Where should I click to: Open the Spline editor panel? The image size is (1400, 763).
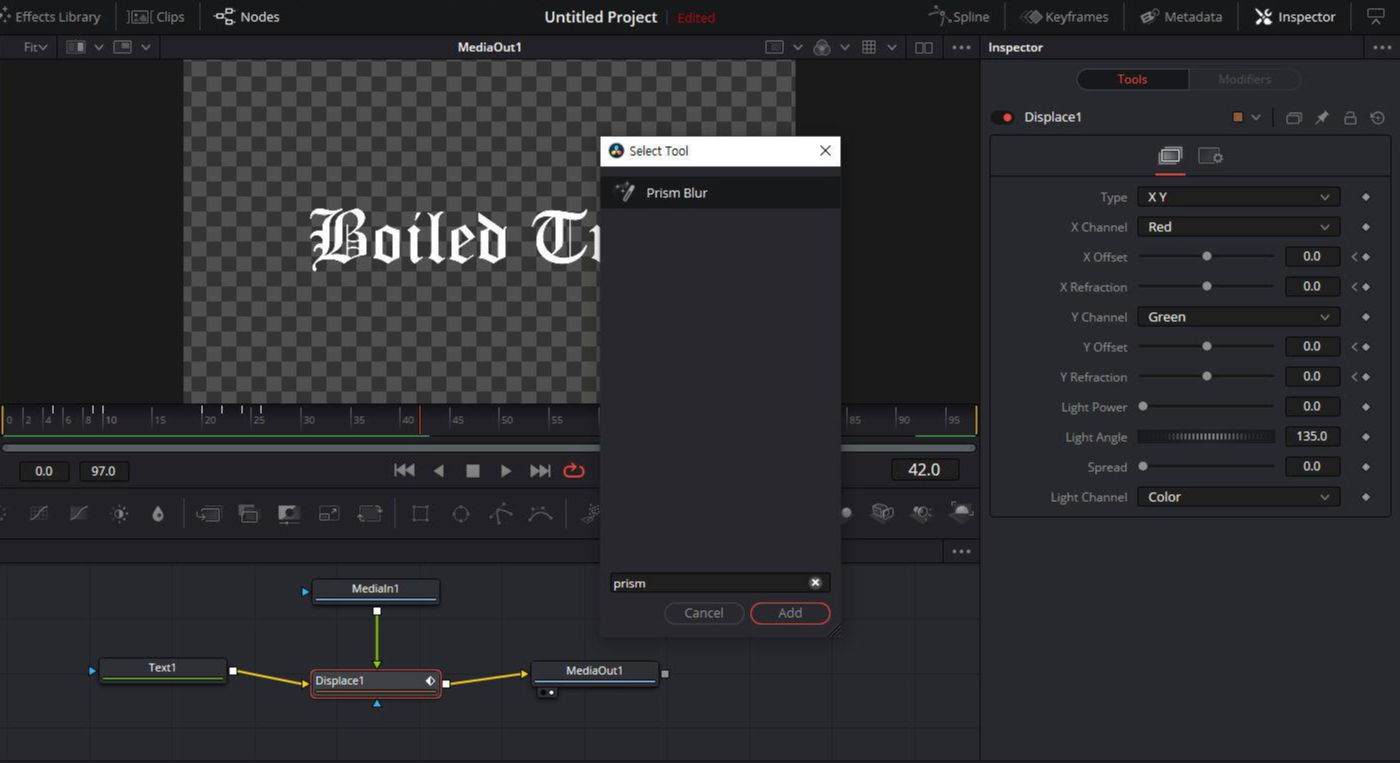click(959, 17)
